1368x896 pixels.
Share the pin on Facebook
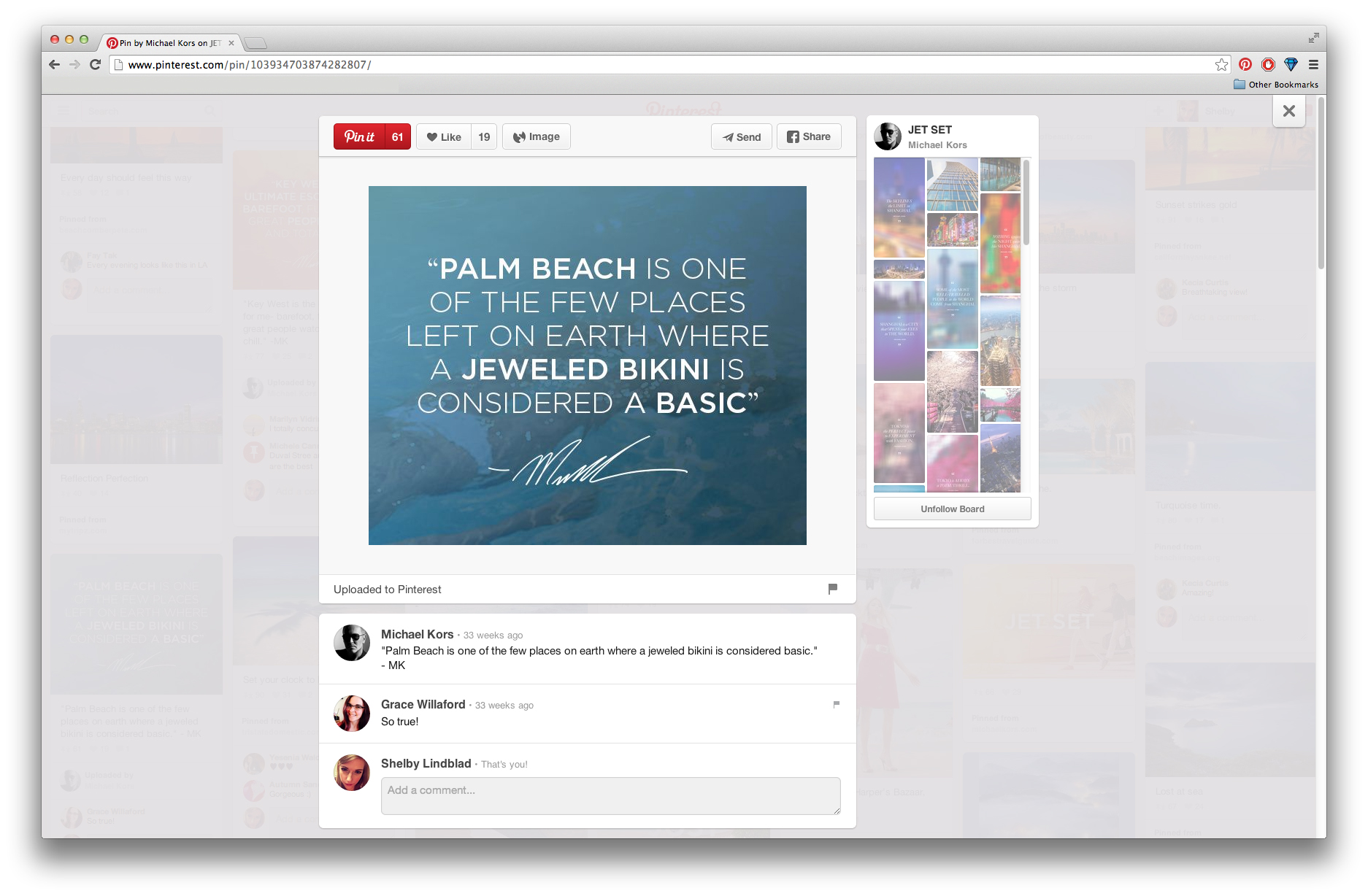click(809, 136)
